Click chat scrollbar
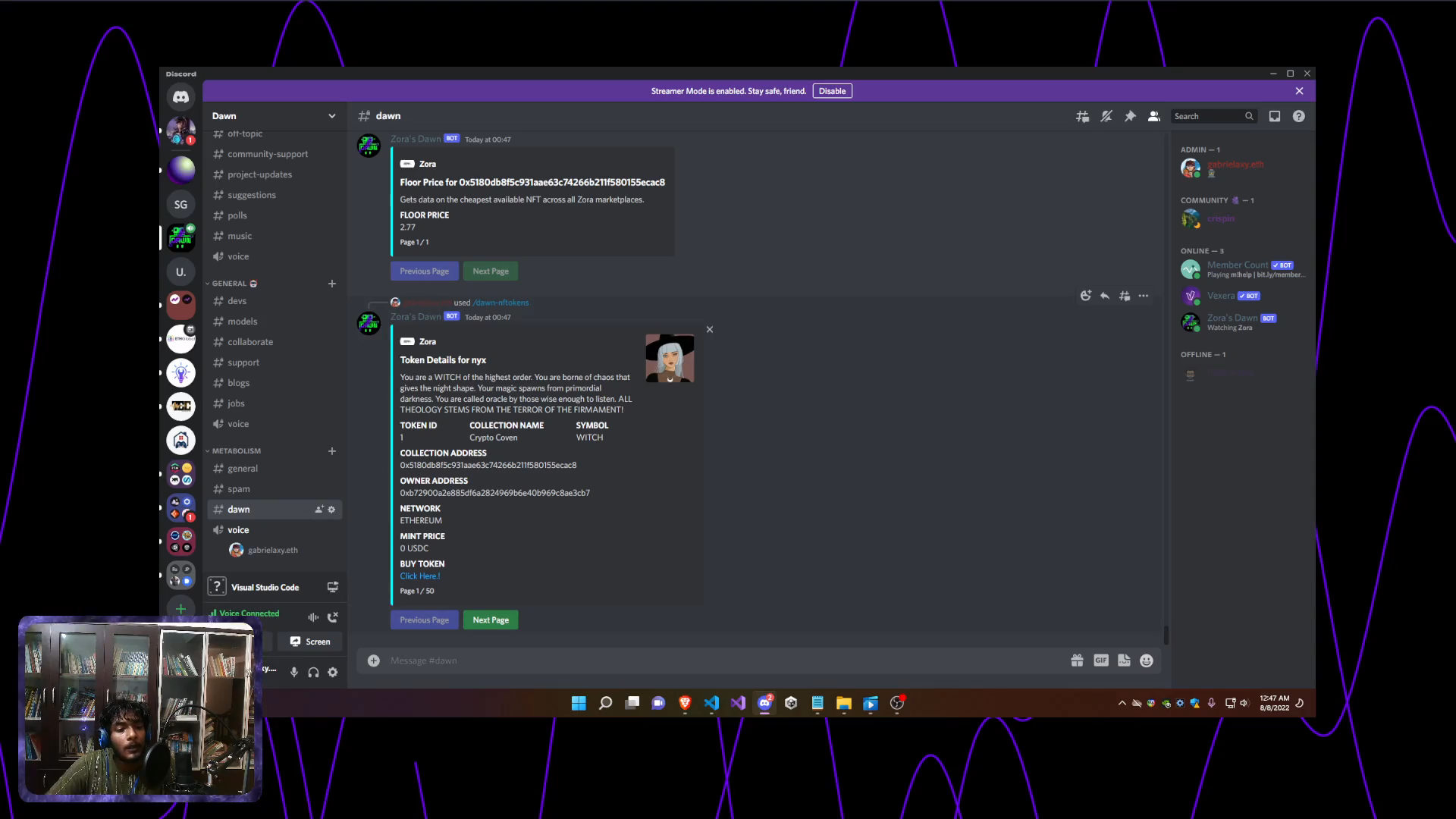 click(1166, 635)
